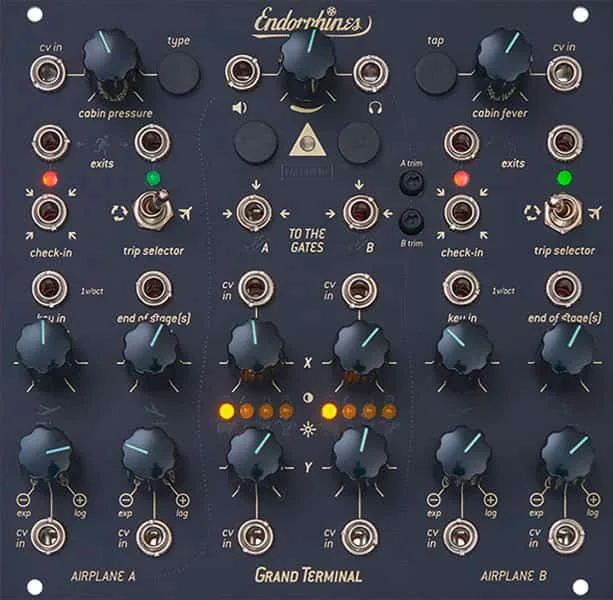The height and width of the screenshot is (600, 613).
Task: Click the A trim trimmer
Action: click(411, 183)
